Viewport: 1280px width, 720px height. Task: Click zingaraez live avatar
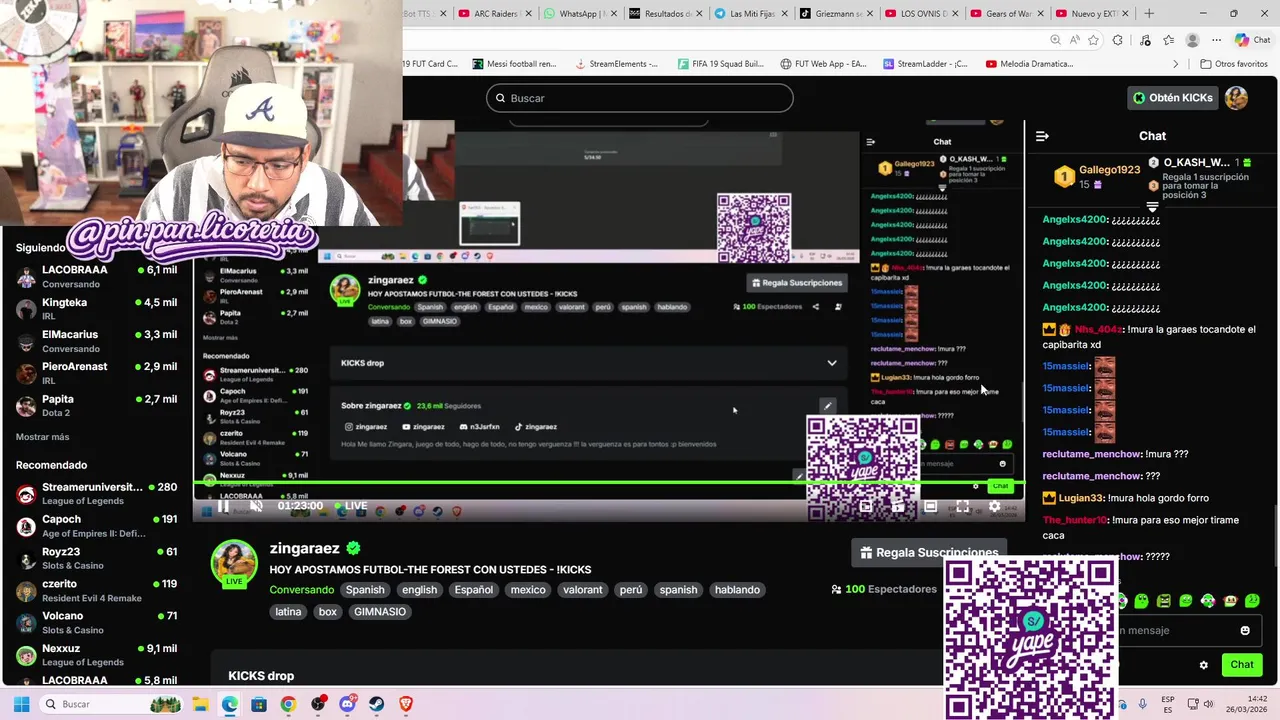(x=234, y=563)
